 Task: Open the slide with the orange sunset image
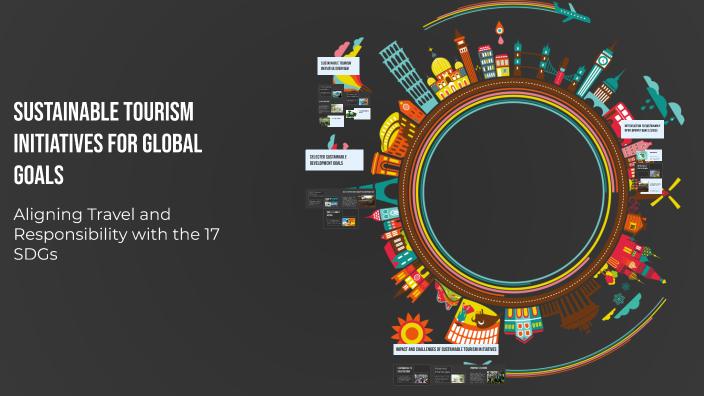click(x=341, y=219)
